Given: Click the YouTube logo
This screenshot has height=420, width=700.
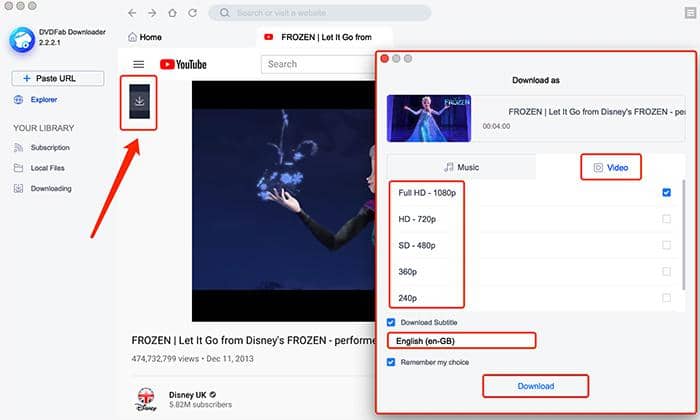Looking at the screenshot, I should pyautogui.click(x=183, y=64).
